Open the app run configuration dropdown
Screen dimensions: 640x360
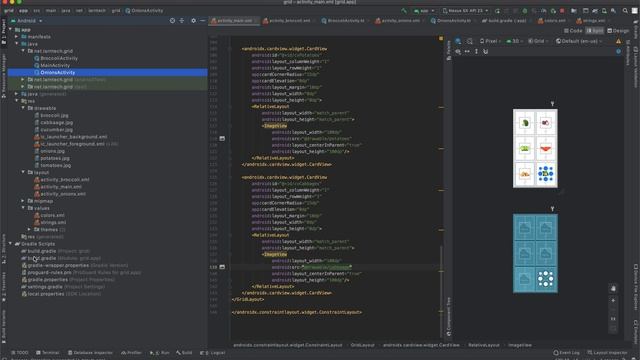(424, 11)
